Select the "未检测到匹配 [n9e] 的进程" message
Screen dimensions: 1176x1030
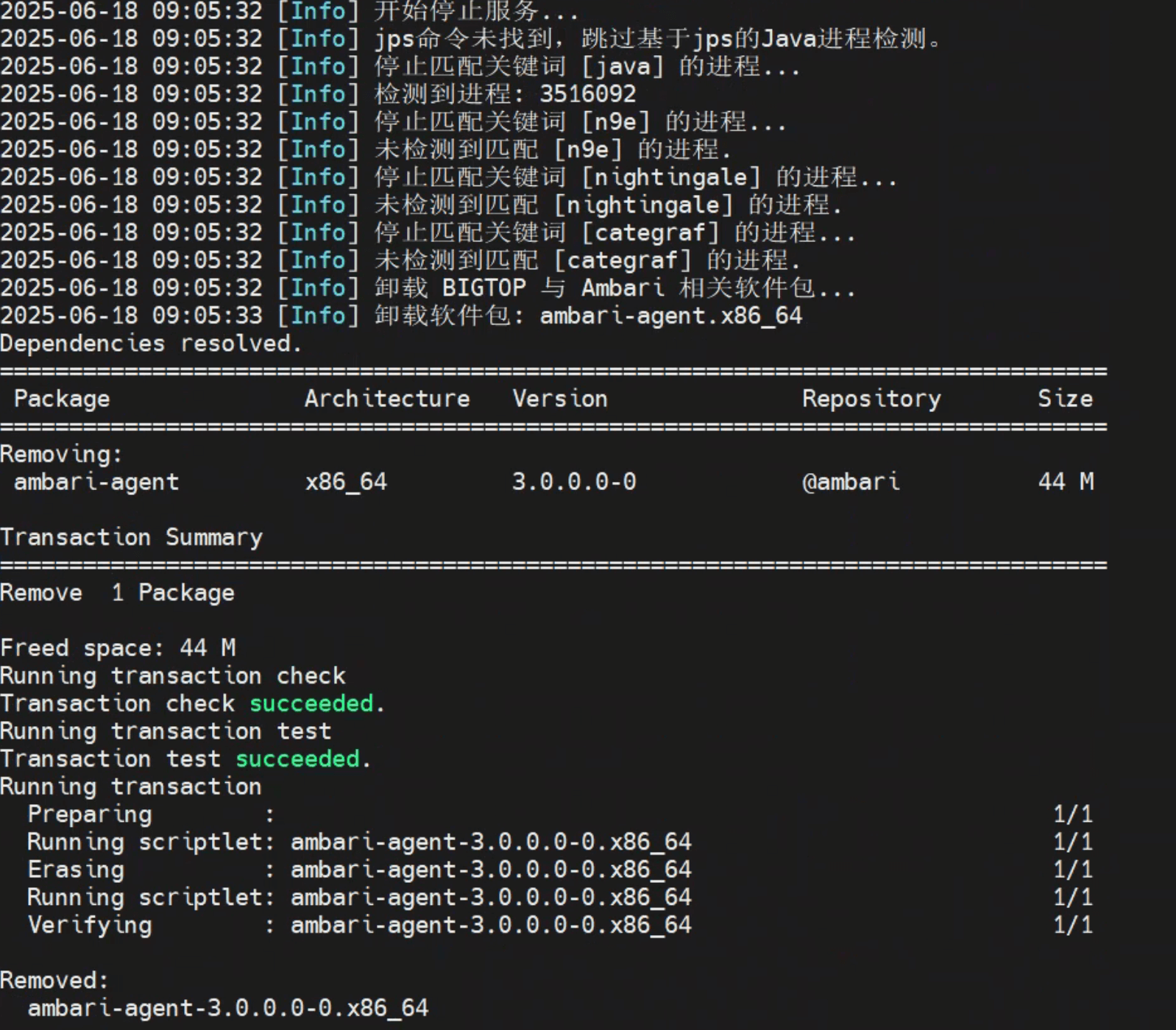[x=553, y=150]
